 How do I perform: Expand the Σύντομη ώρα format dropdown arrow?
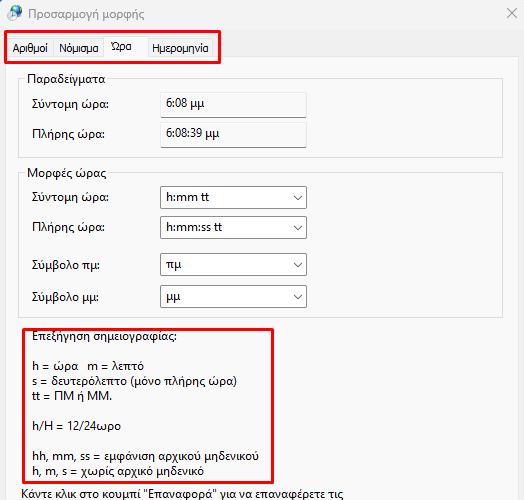pos(297,198)
